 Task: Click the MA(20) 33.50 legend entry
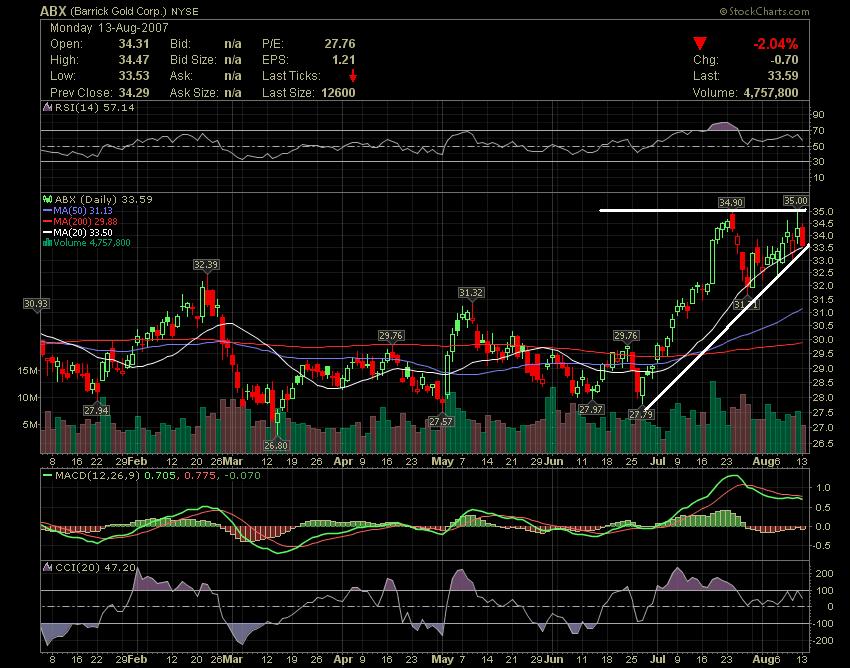(x=83, y=233)
